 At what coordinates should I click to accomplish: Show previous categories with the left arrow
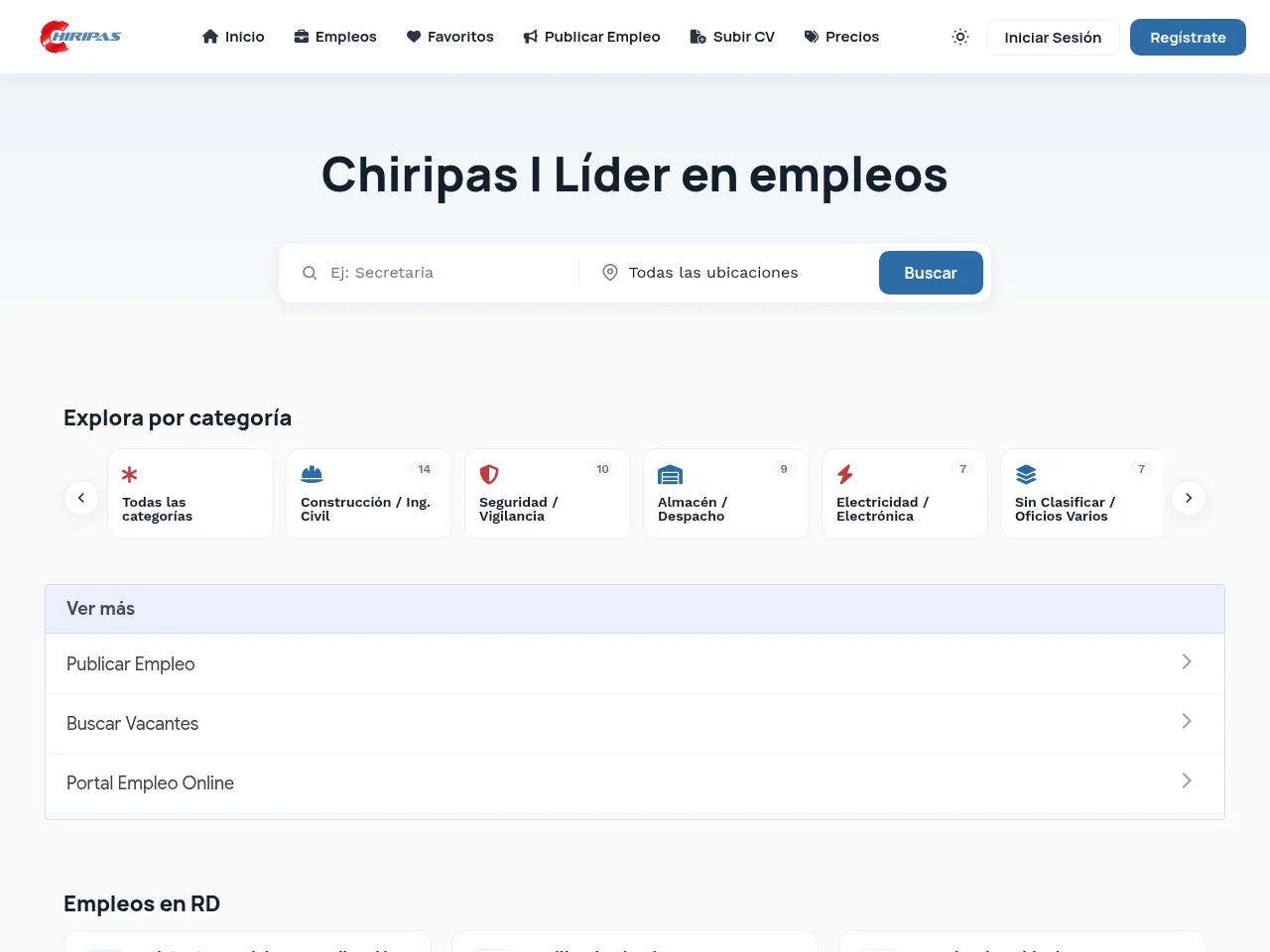point(81,498)
